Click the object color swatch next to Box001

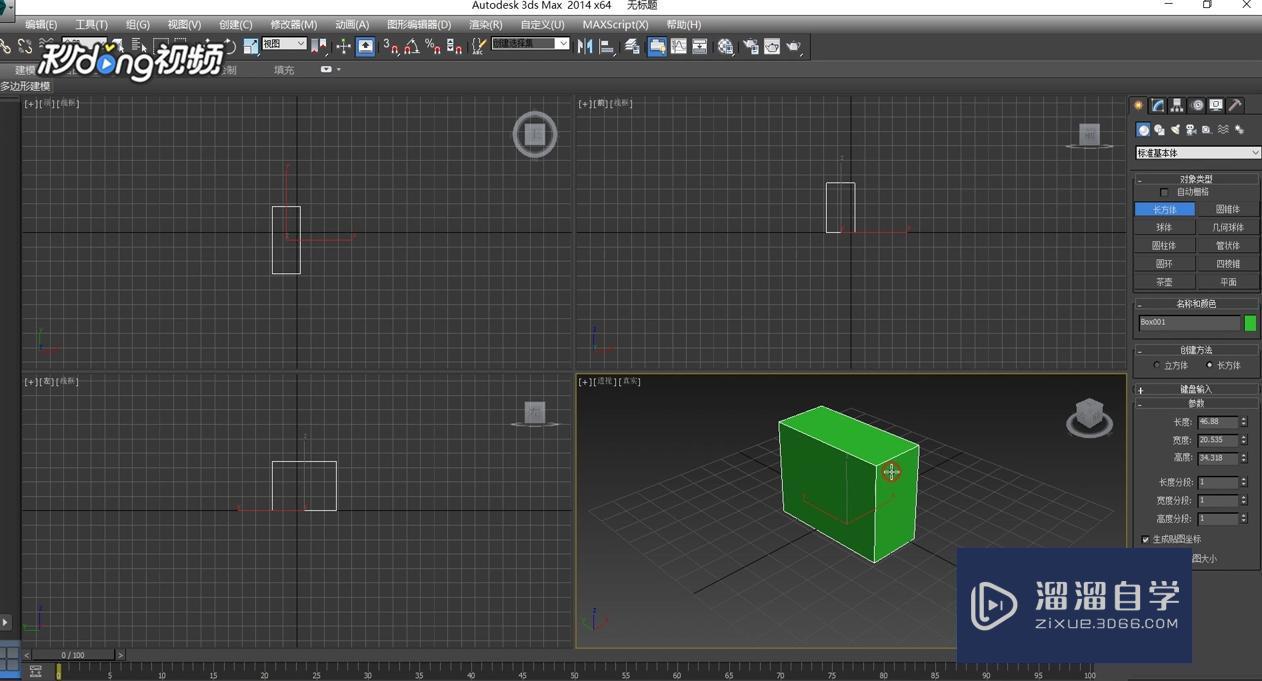(1249, 322)
